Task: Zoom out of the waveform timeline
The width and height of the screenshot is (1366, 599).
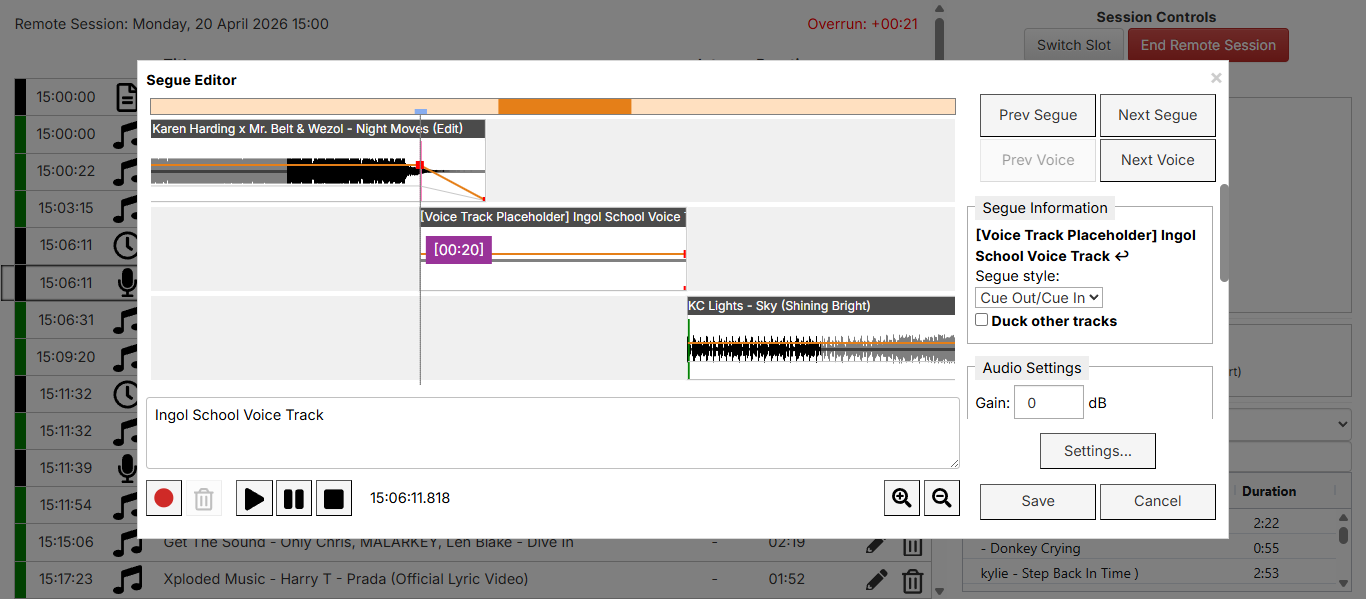Action: 941,498
